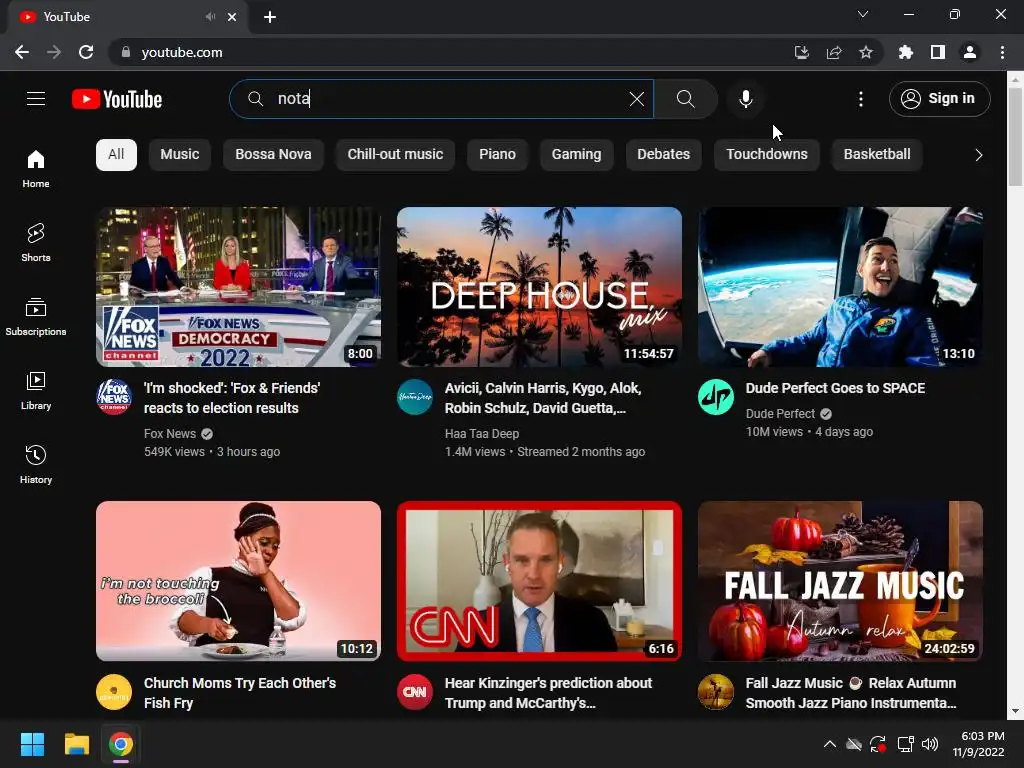Install app icon in address bar
Viewport: 1024px width, 768px height.
click(x=801, y=52)
